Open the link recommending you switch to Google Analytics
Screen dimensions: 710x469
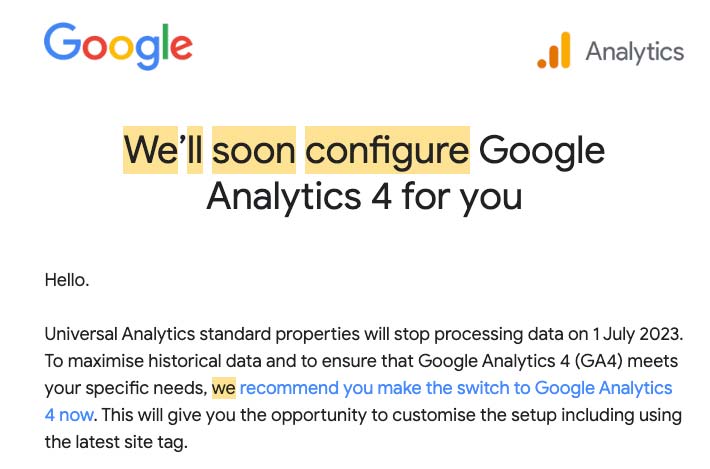coord(456,388)
